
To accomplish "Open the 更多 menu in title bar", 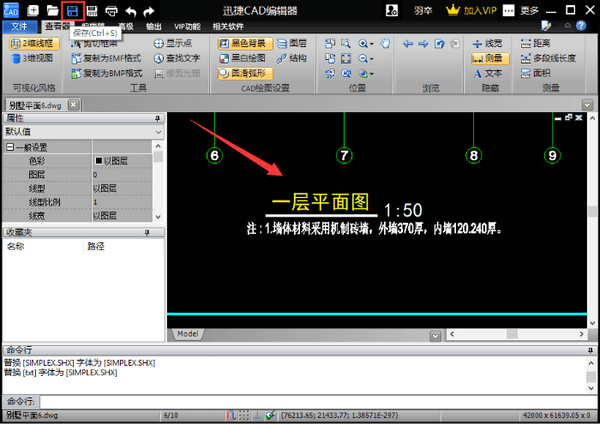I will (529, 10).
